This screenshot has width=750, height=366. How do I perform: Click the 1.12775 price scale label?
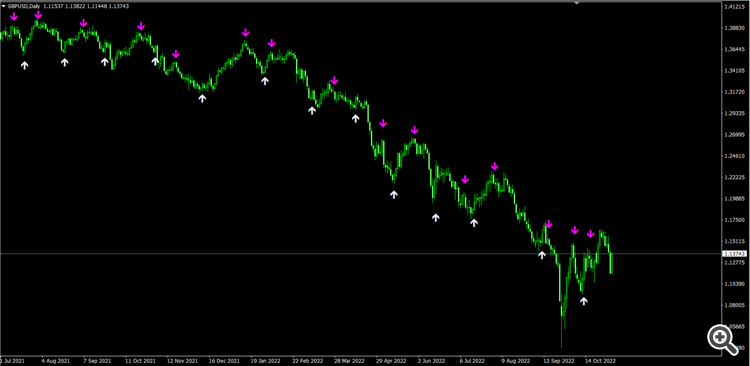click(734, 262)
